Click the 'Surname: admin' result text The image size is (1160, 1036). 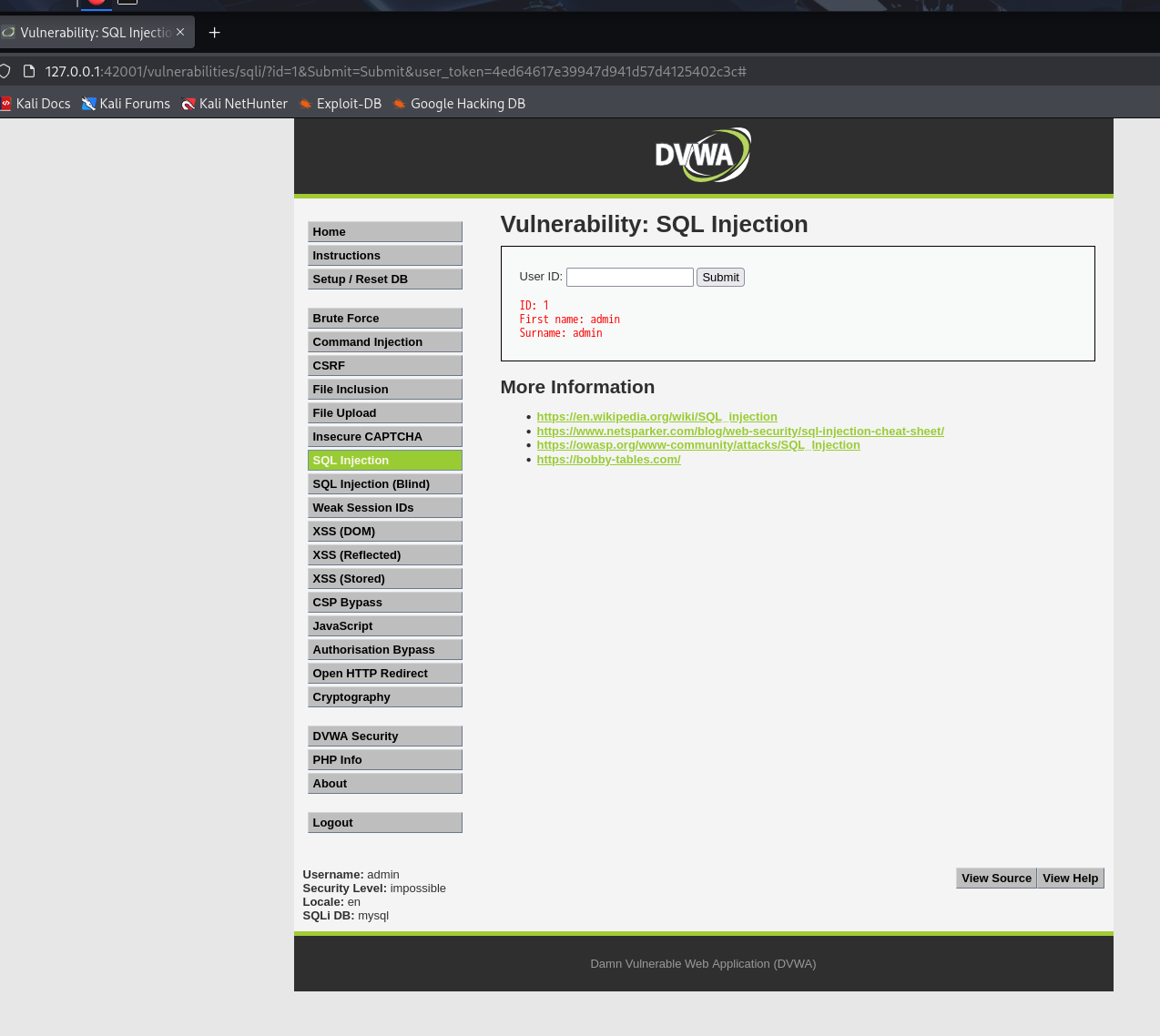coord(561,333)
